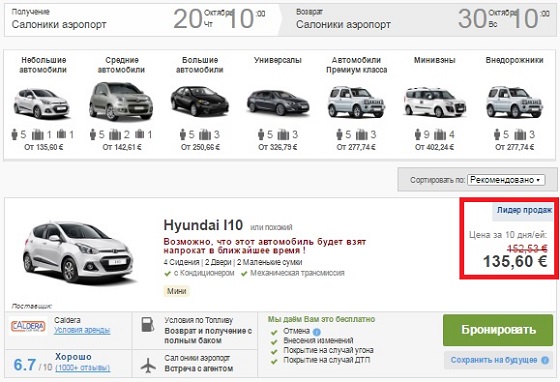Viewport: 560px width, 382px height.
Task: Click the От 142,61 € price
Action: (122, 147)
